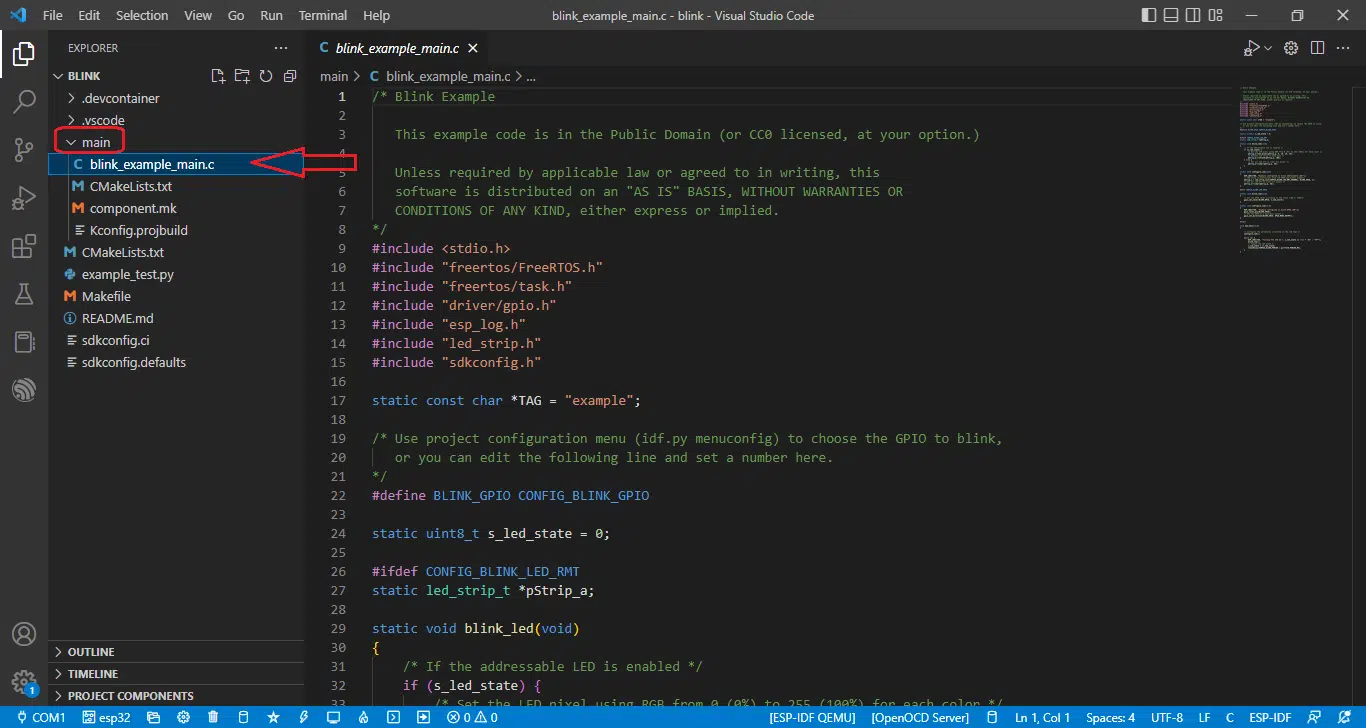
Task: Open the Help menu
Action: pos(376,16)
